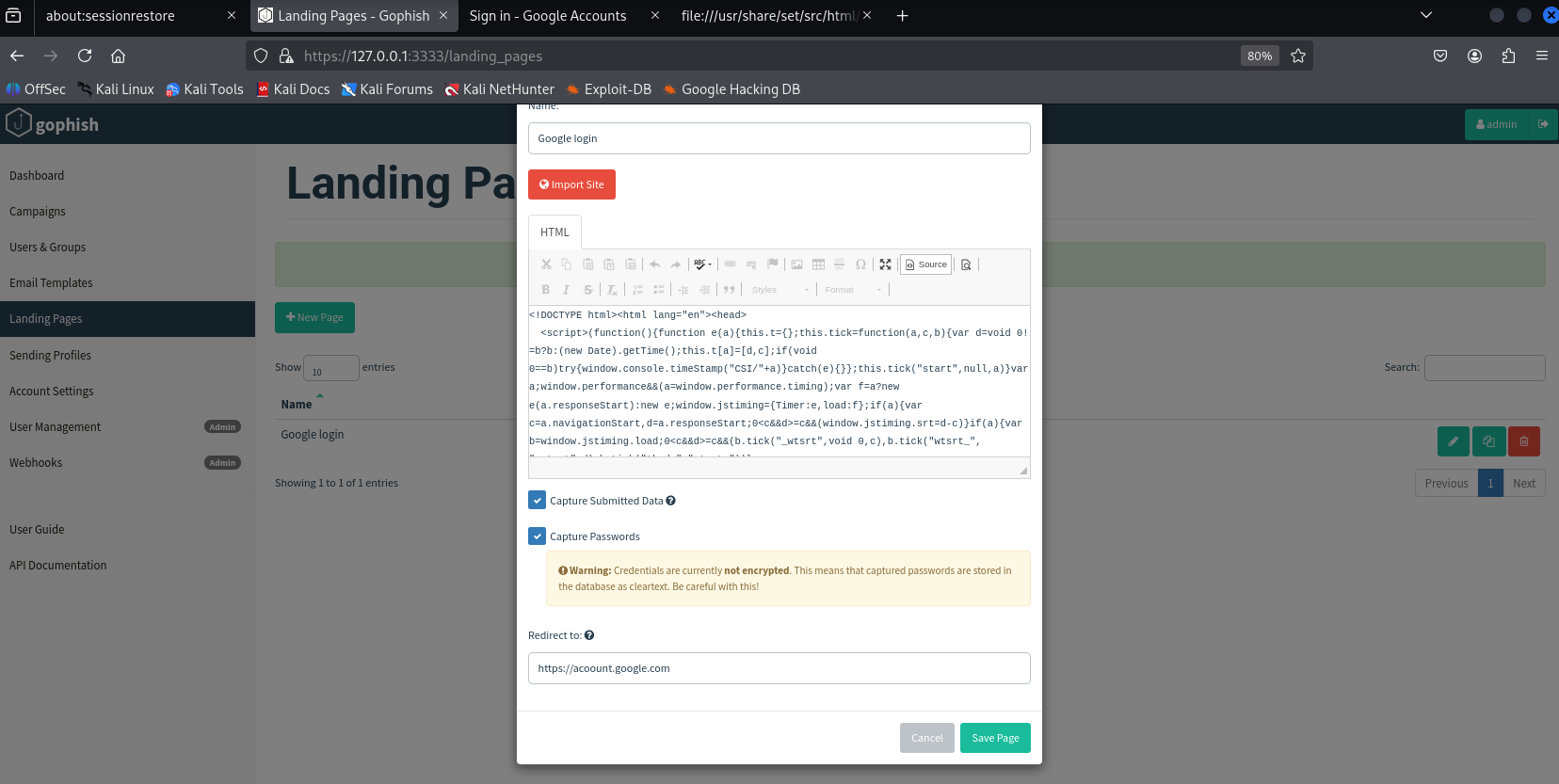Open Users & Groups in the sidebar
This screenshot has width=1559, height=784.
coord(47,248)
